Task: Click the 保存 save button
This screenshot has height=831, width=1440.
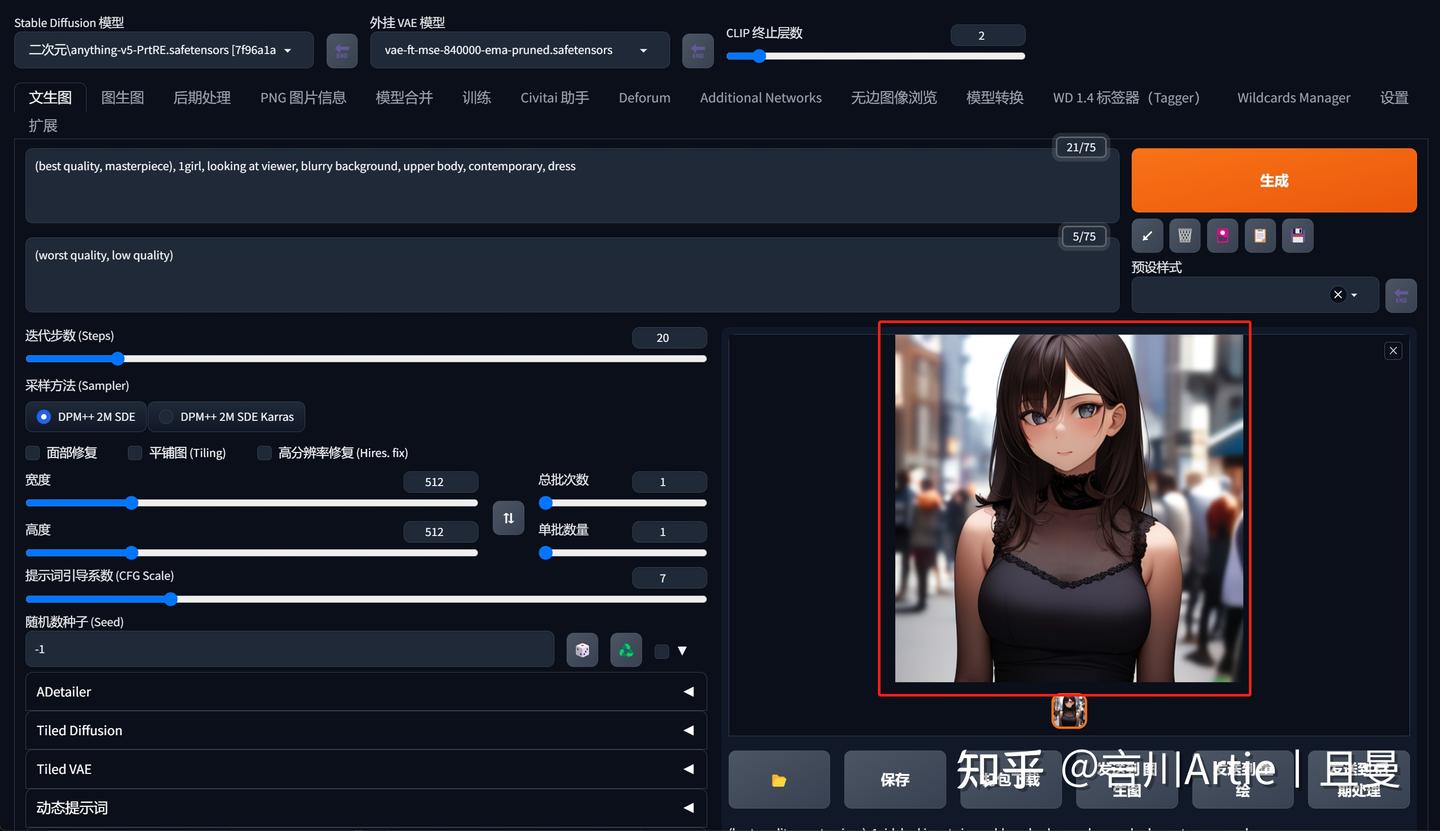Action: click(895, 779)
